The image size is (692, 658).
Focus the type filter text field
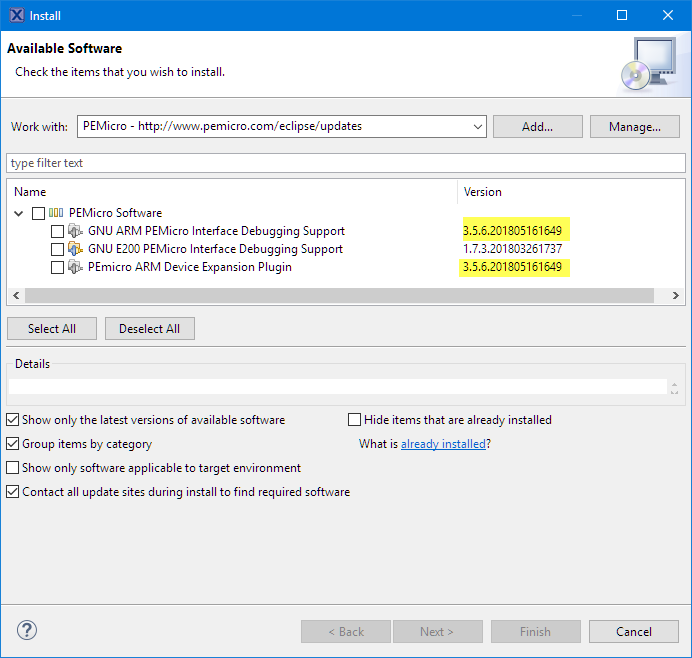[x=345, y=163]
